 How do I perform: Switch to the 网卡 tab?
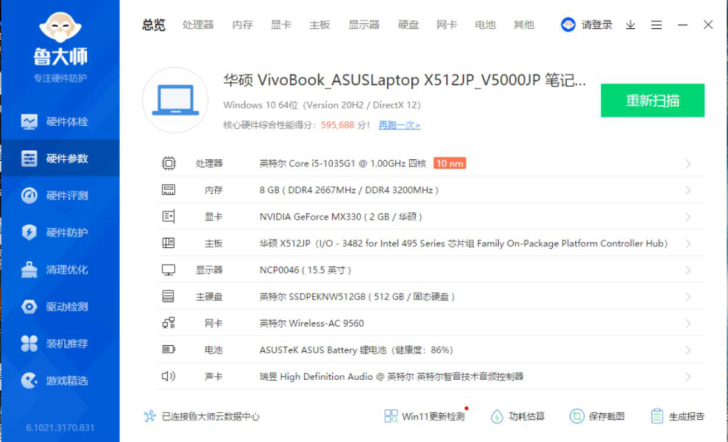(x=447, y=25)
